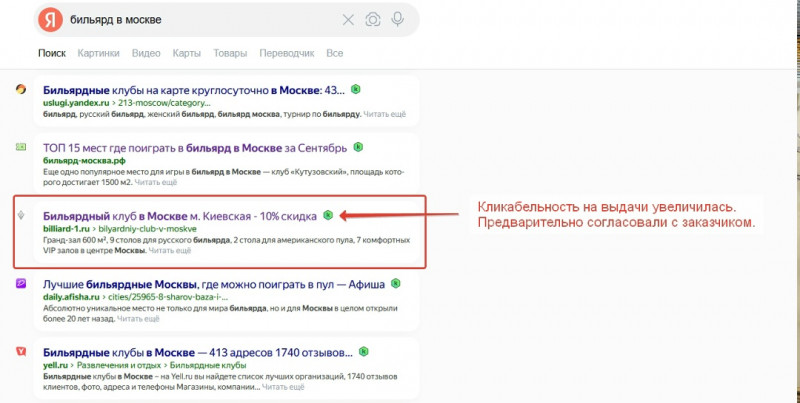The height and width of the screenshot is (403, 800).
Task: Switch to the Поиск tab
Action: 52,53
